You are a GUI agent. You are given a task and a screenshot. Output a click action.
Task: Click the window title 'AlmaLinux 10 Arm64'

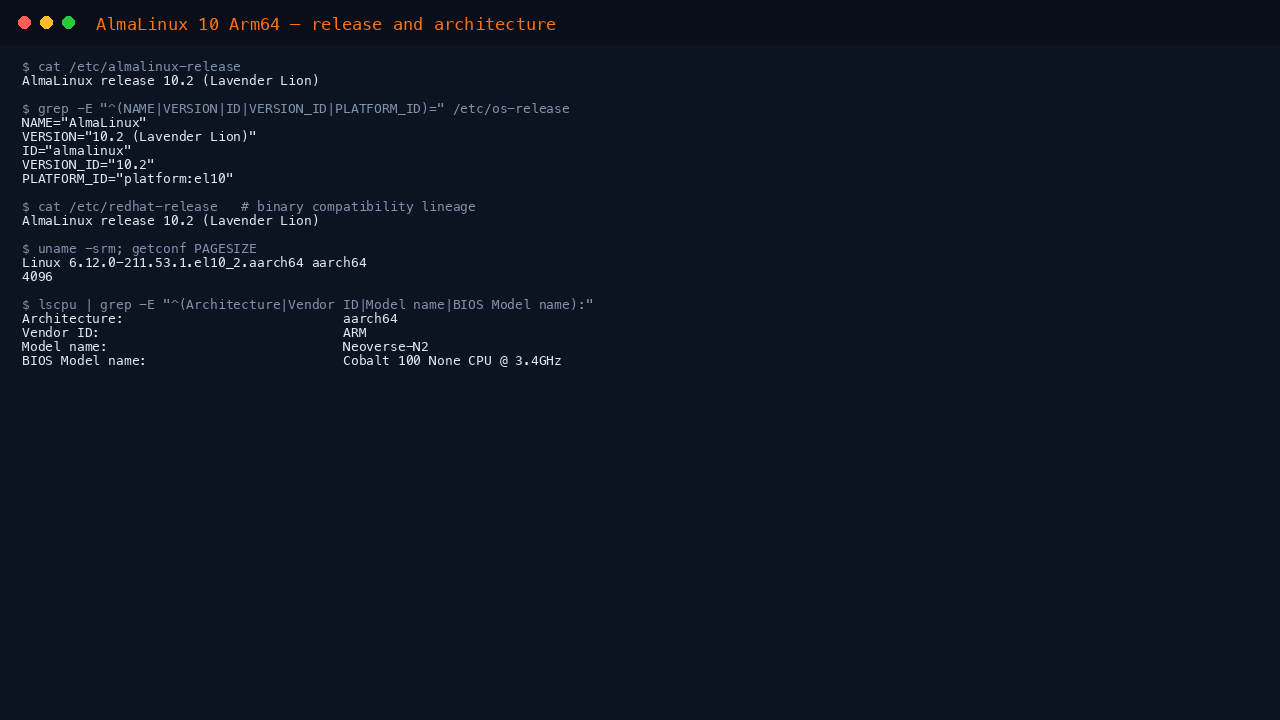click(x=188, y=24)
